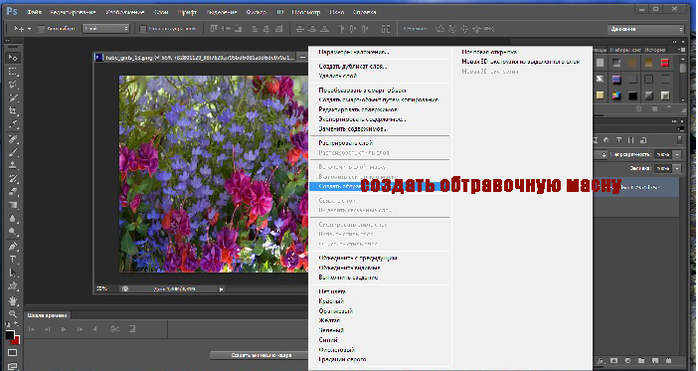698x371 pixels.
Task: Click the timeline play button
Action: click(64, 329)
